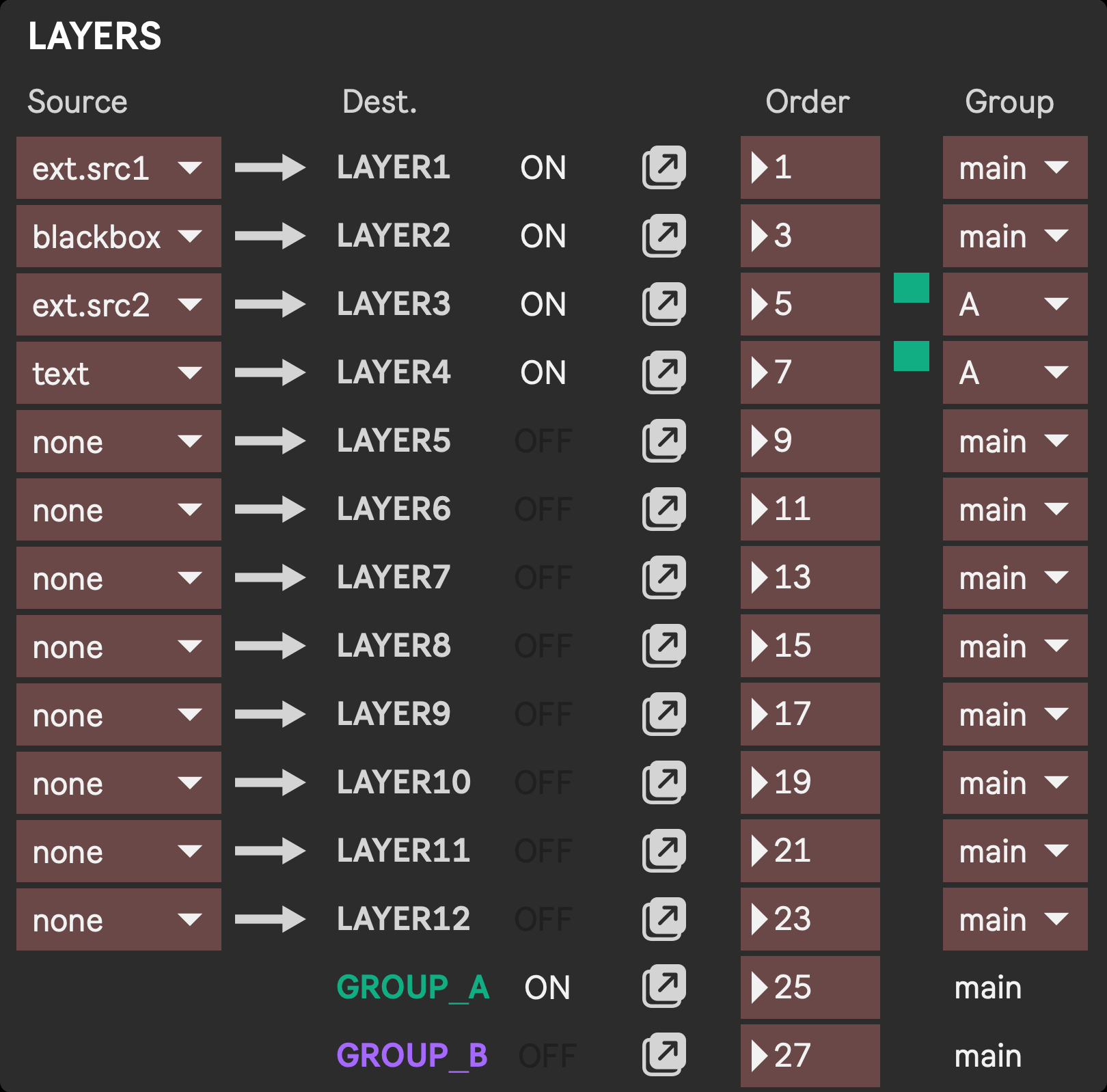This screenshot has height=1092, width=1107.
Task: Click the LAYER11 destination label
Action: (403, 851)
